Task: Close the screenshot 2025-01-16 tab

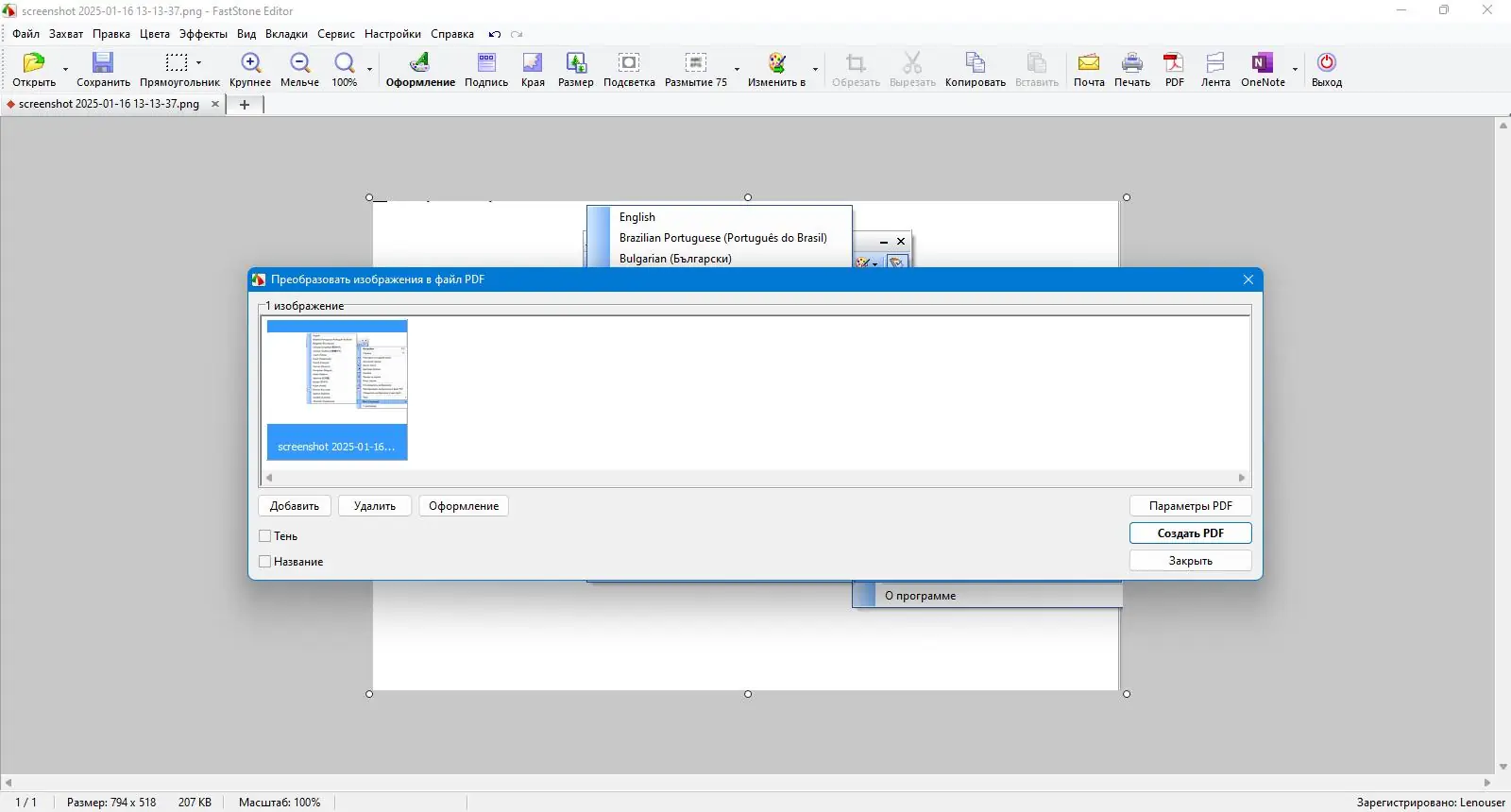Action: point(215,104)
